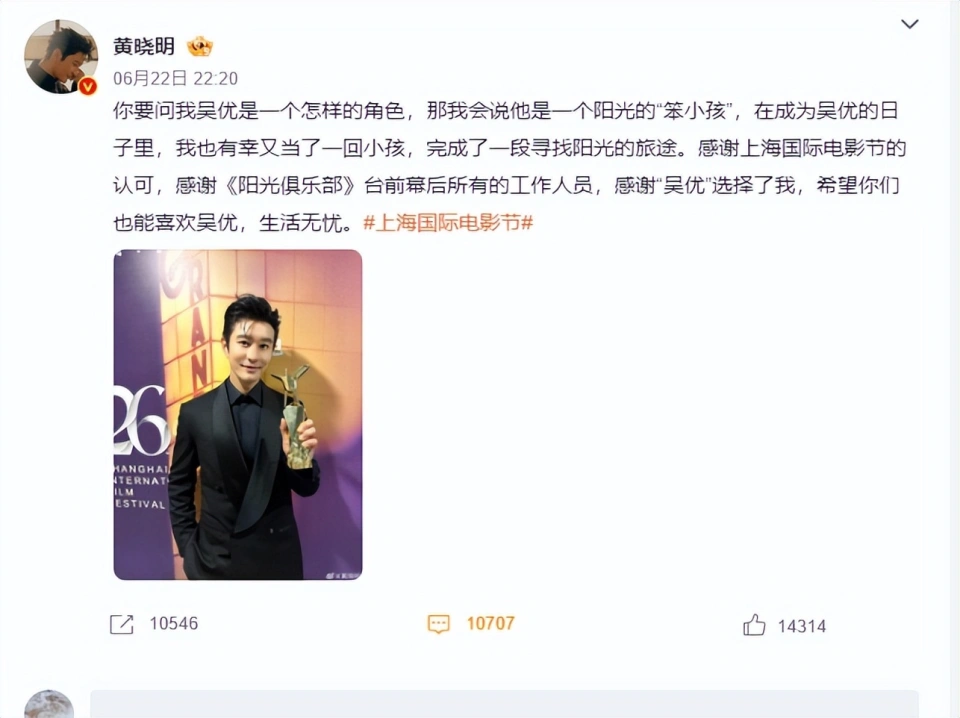Click the watermark at photo's bottom edge
This screenshot has width=960, height=718.
click(343, 575)
